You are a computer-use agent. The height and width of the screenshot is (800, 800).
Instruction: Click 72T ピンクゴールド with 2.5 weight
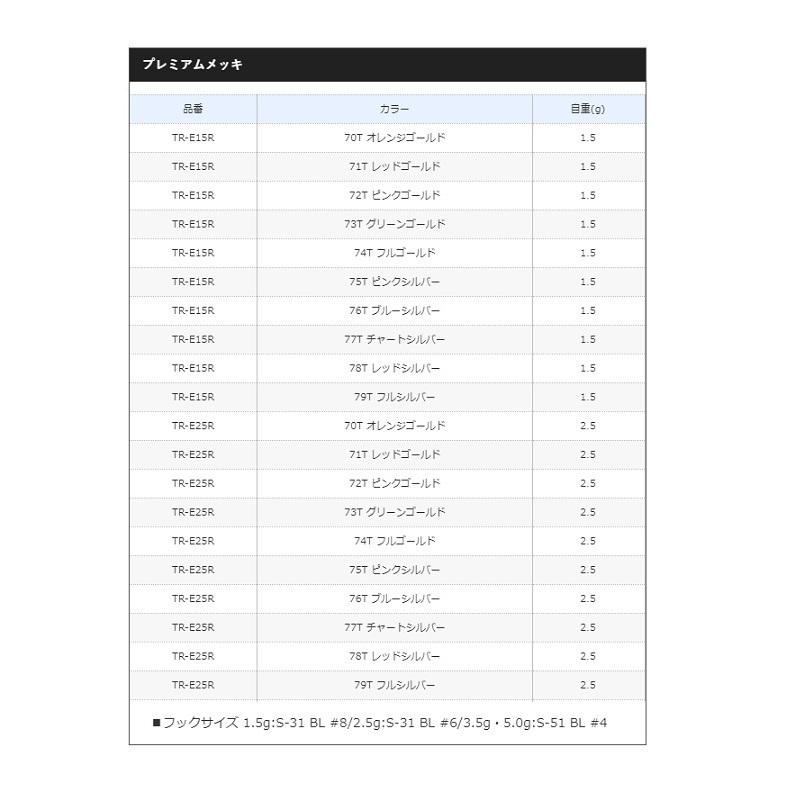tap(394, 484)
